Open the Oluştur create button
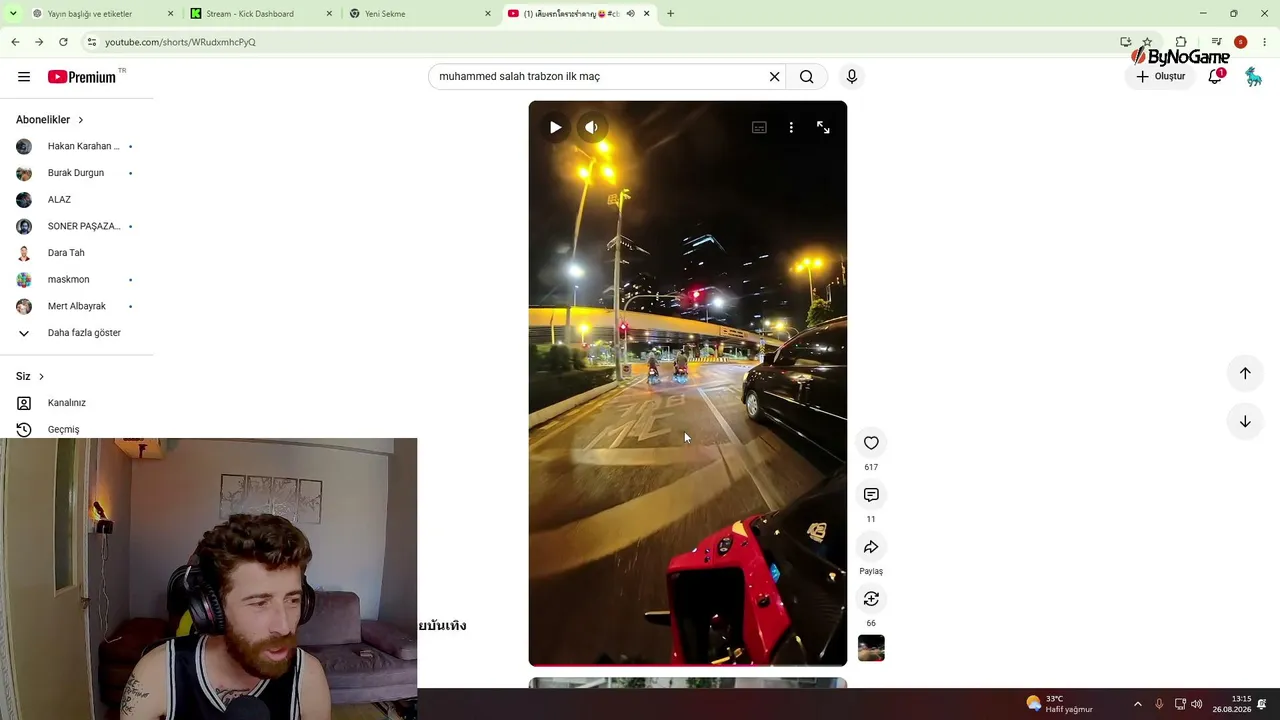 coord(1160,77)
